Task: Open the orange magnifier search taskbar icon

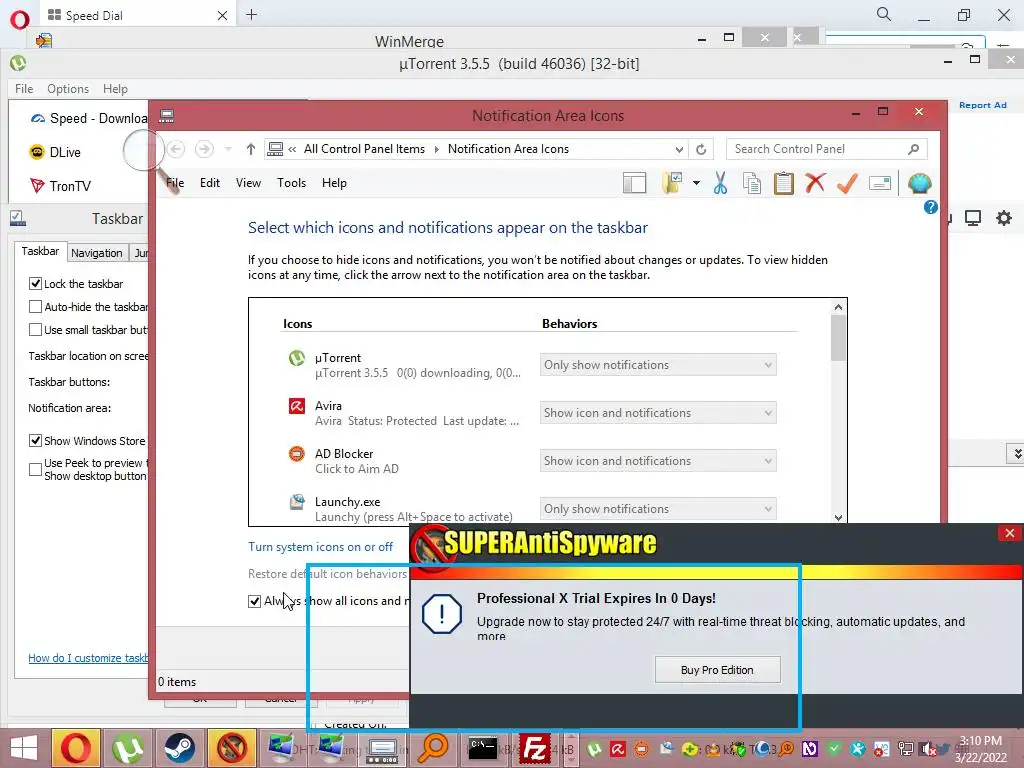Action: (432, 748)
